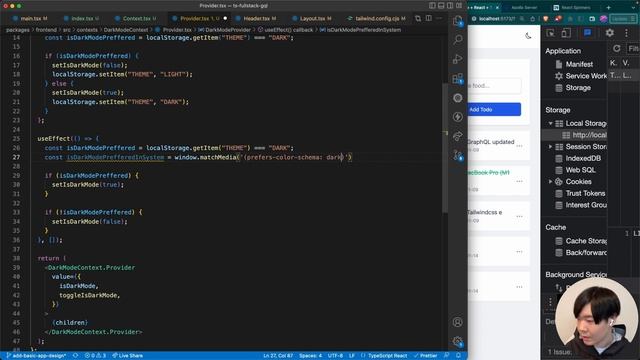Select the Apollo Server browser tab
This screenshot has height=360, width=640.
[x=524, y=7]
